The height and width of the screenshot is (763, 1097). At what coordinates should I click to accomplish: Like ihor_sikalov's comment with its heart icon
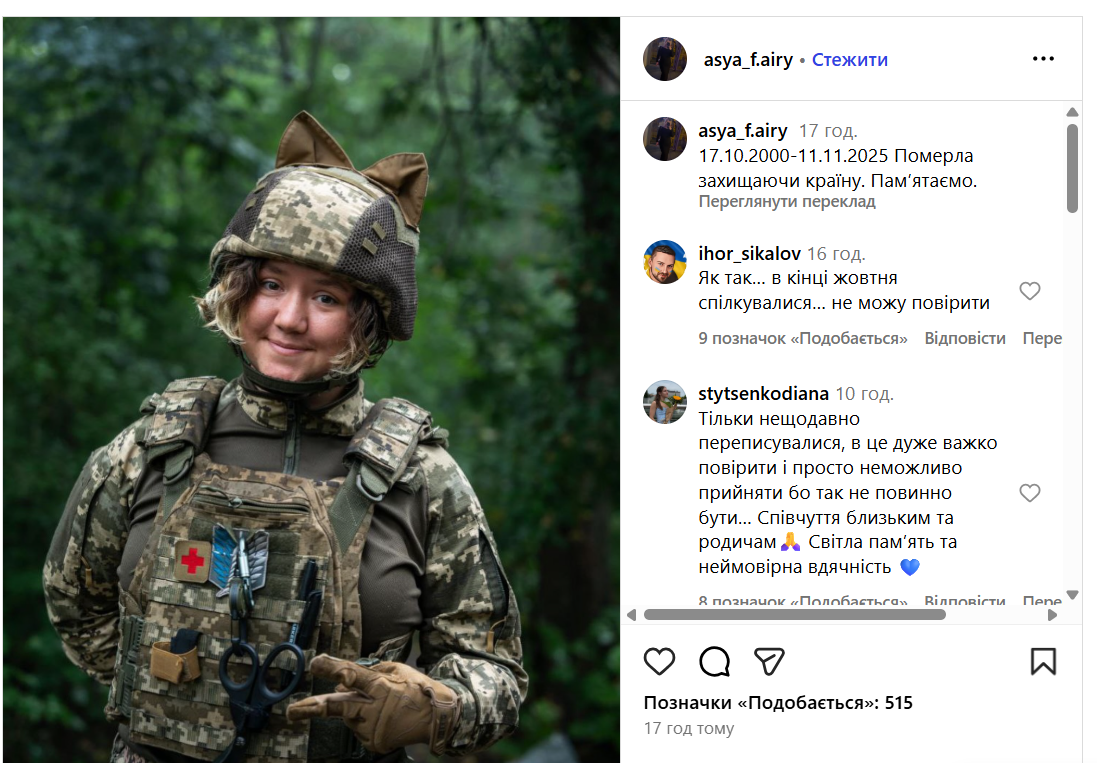1030,291
